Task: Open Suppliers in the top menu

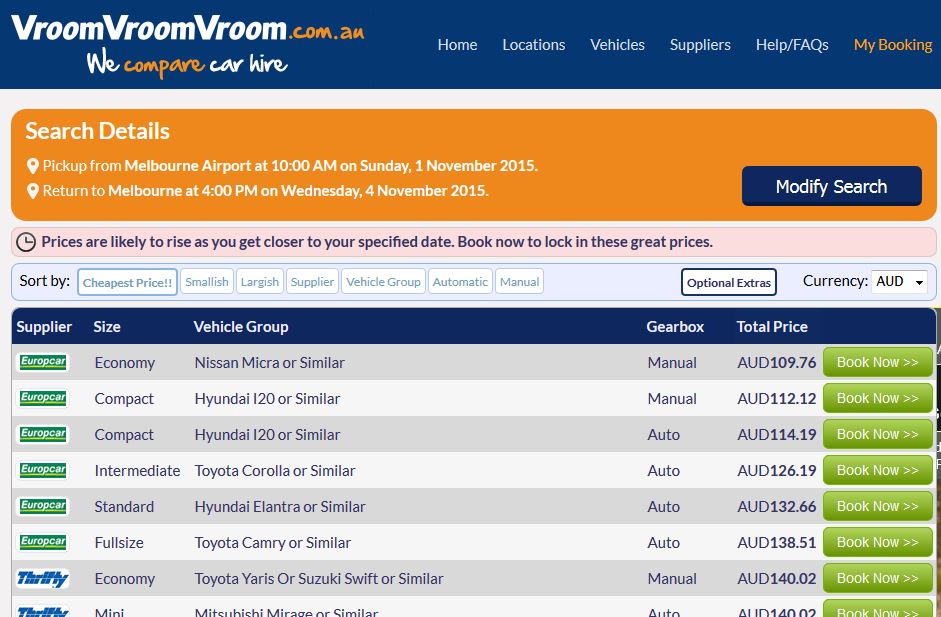Action: [x=700, y=45]
